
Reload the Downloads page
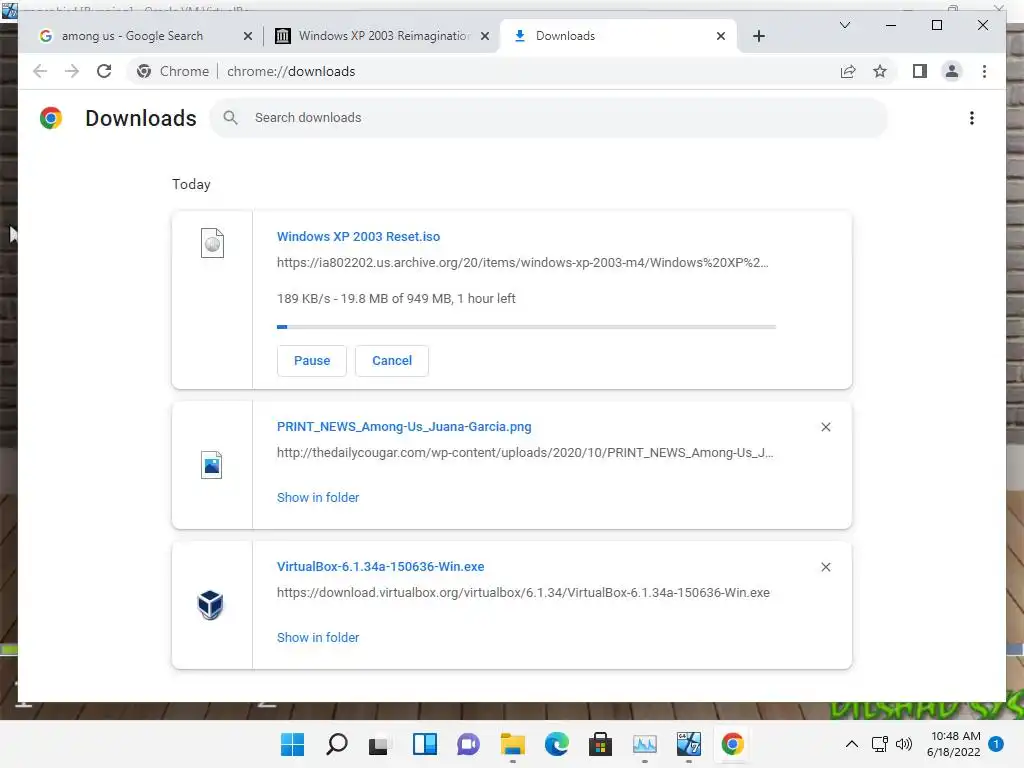click(104, 71)
